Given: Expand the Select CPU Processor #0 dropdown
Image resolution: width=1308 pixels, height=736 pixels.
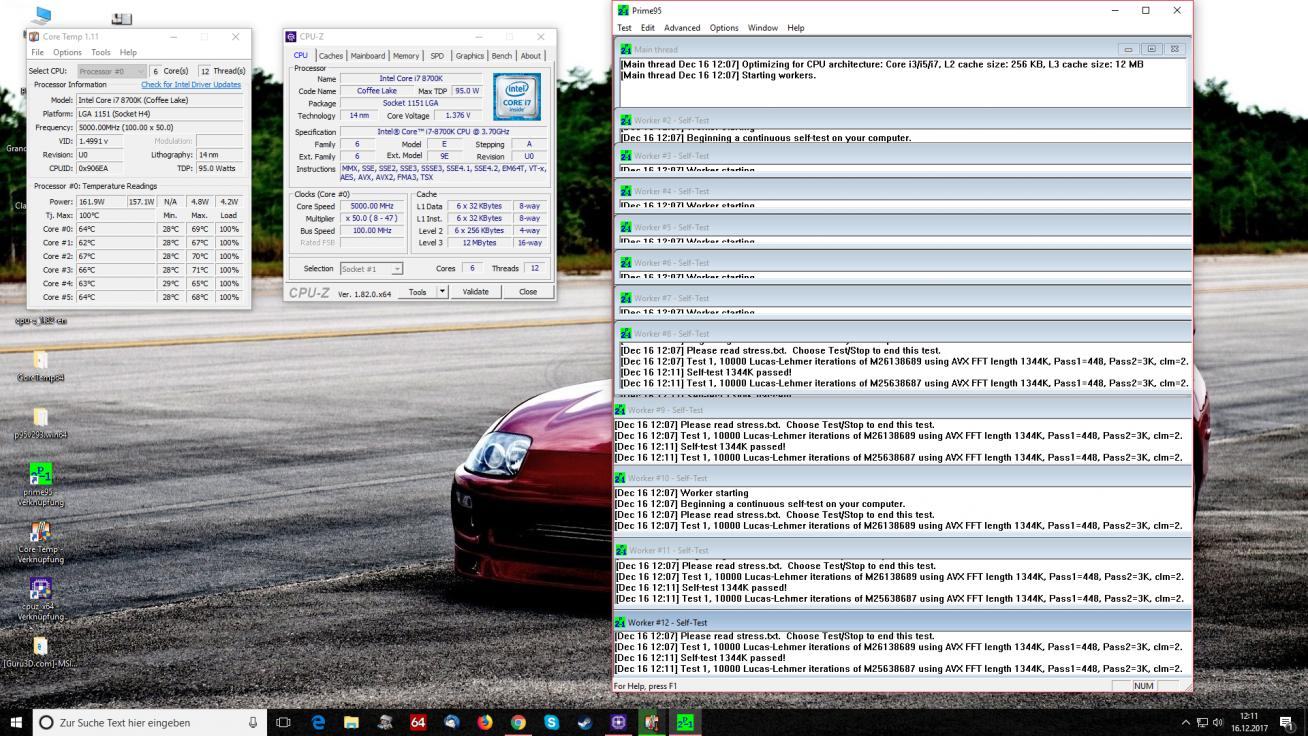Looking at the screenshot, I should pyautogui.click(x=139, y=71).
